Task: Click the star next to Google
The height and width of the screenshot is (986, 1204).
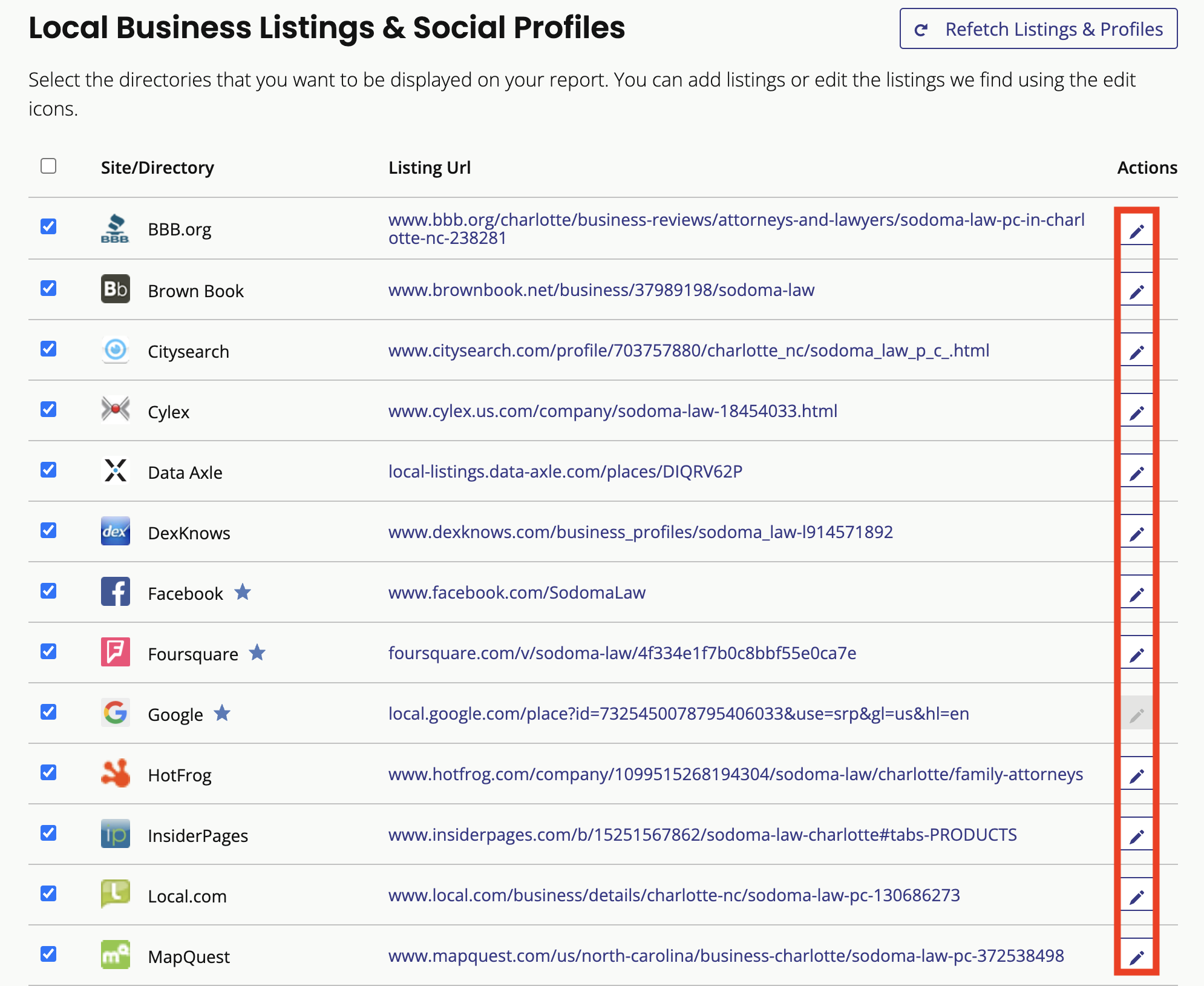Action: pyautogui.click(x=223, y=713)
